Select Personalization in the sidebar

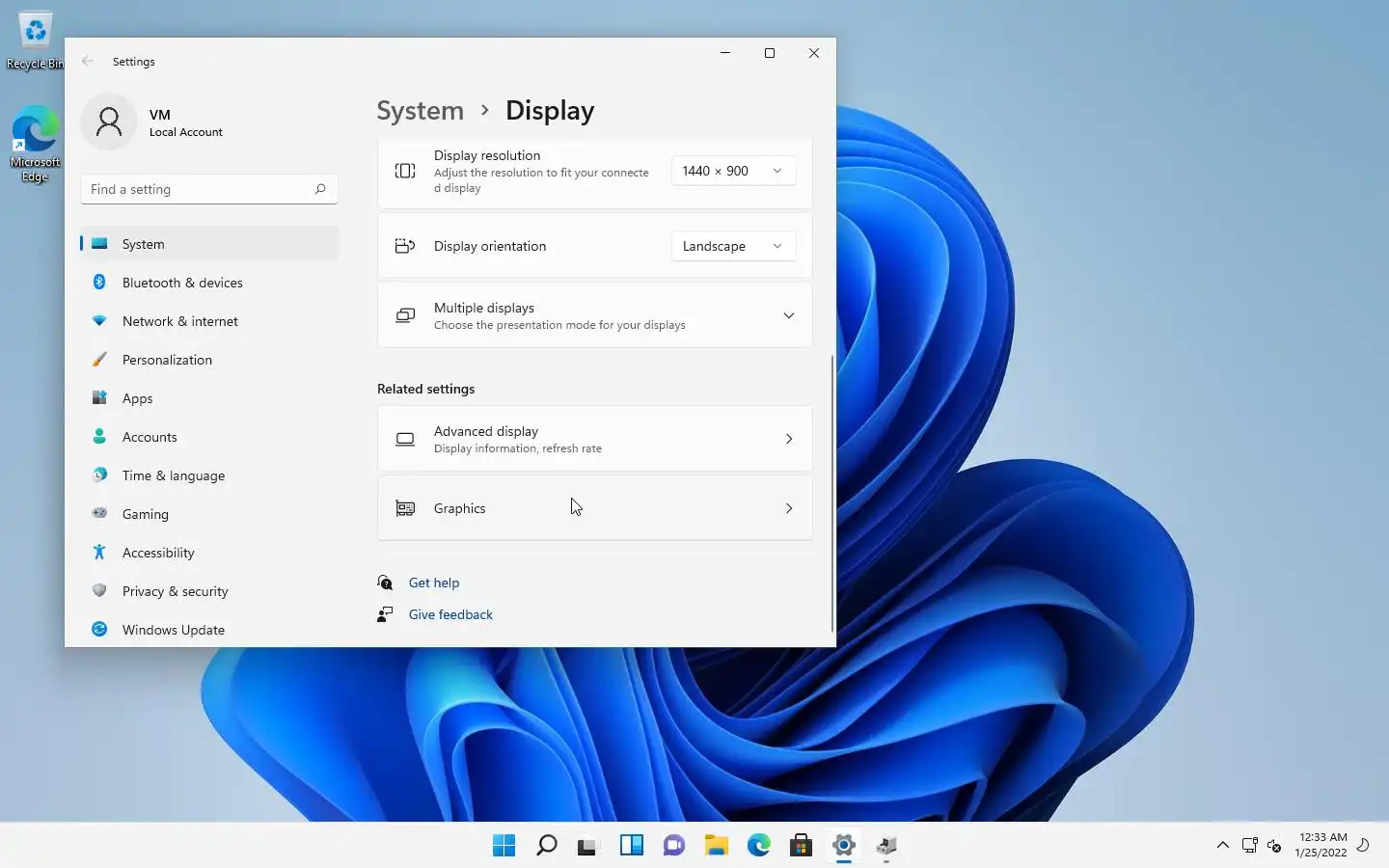click(x=209, y=360)
